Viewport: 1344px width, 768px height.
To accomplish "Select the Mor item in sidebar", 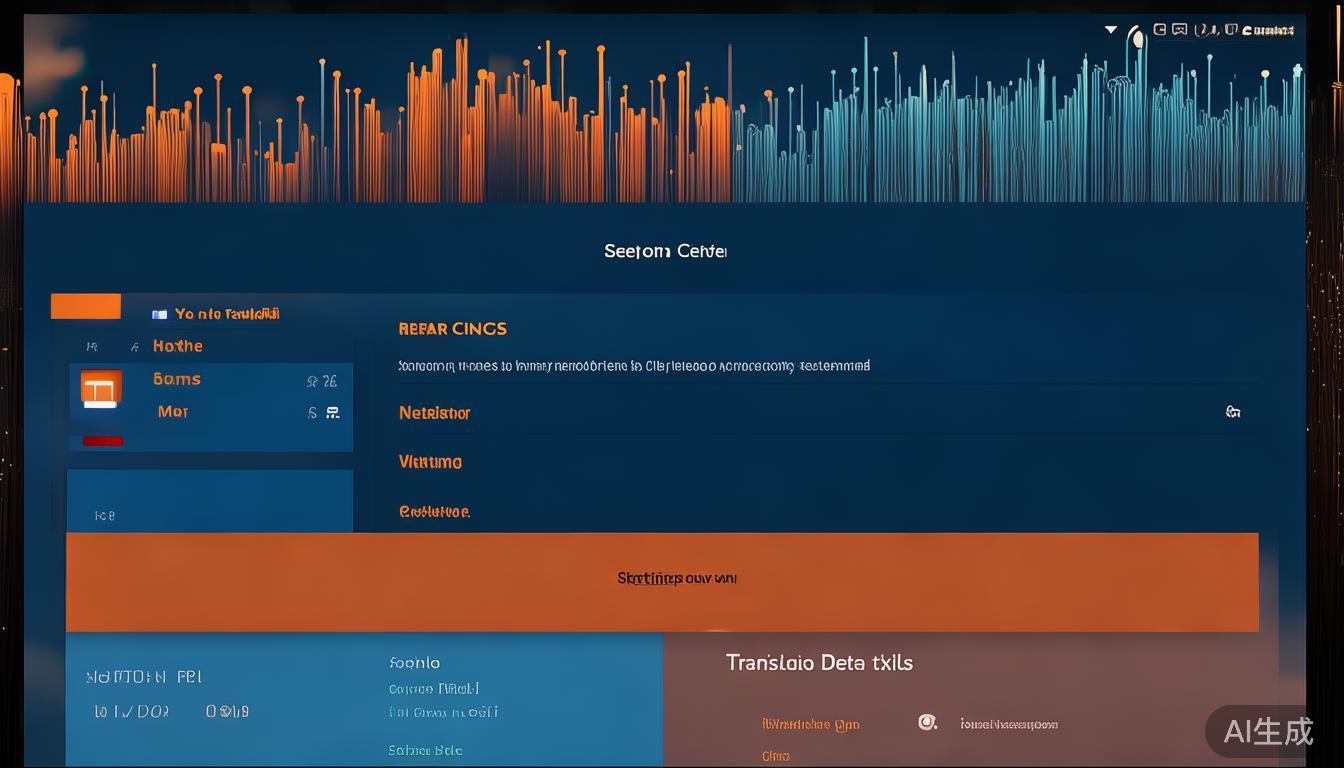I will click(172, 412).
